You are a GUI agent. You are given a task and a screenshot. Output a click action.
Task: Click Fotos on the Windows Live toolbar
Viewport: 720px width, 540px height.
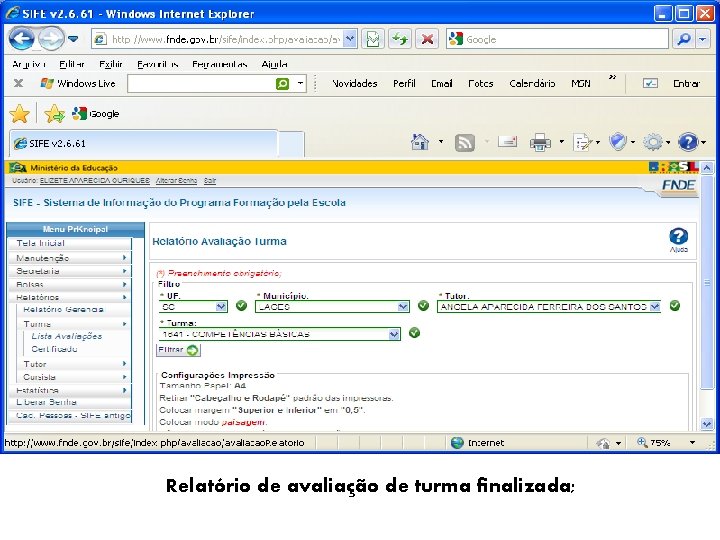[481, 84]
